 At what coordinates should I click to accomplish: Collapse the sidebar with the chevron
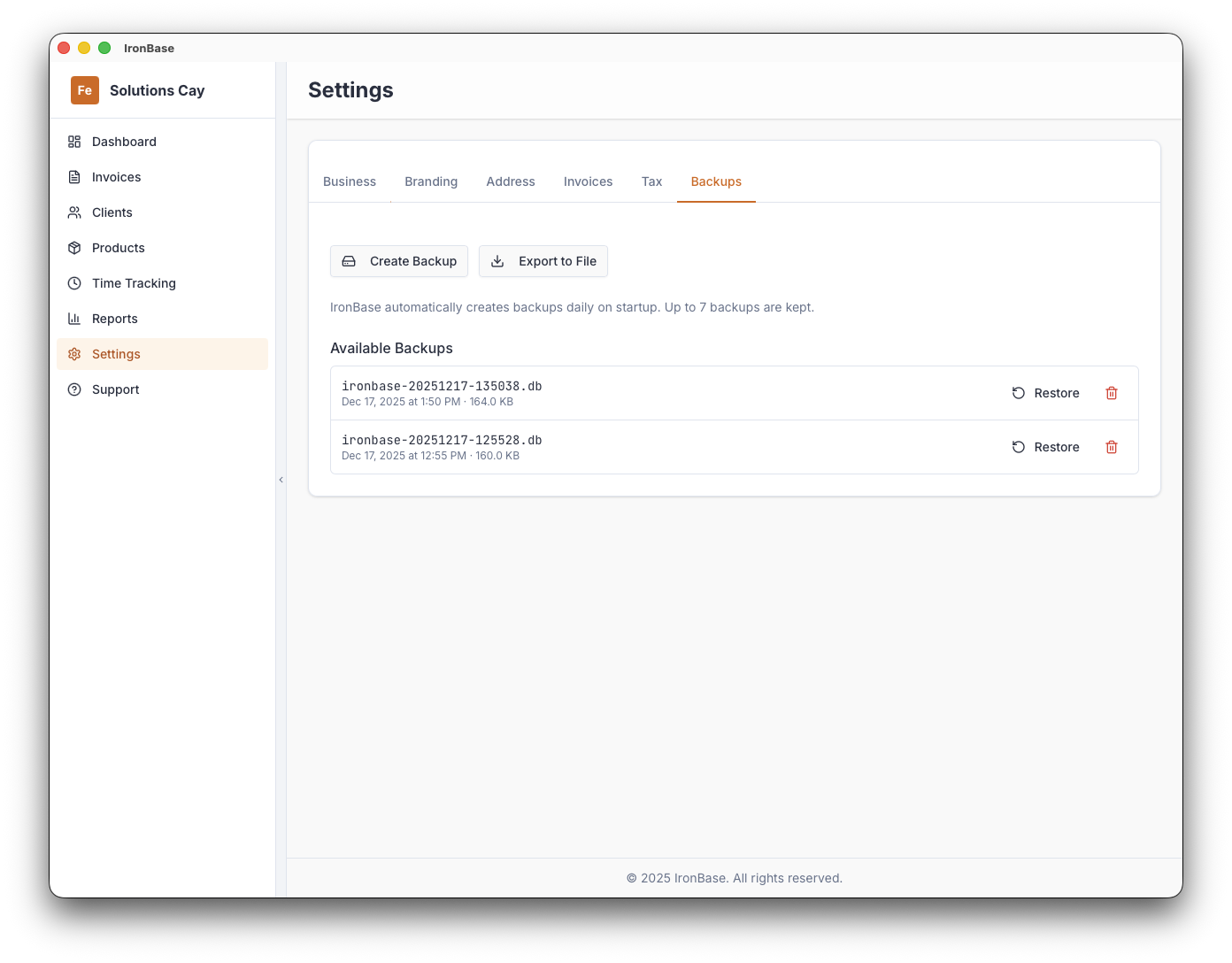[281, 479]
